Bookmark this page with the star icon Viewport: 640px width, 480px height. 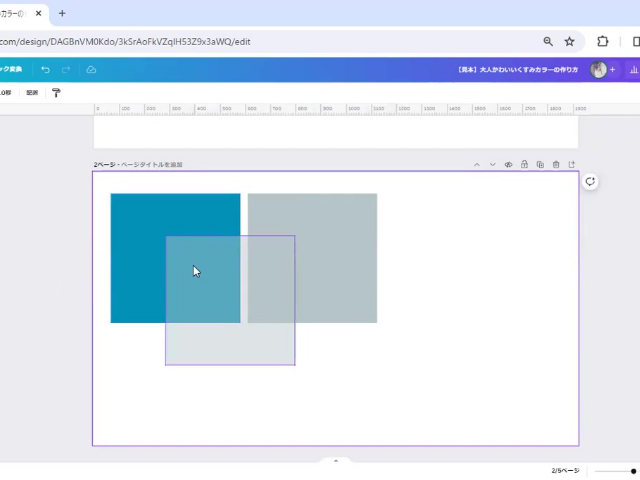click(x=569, y=42)
